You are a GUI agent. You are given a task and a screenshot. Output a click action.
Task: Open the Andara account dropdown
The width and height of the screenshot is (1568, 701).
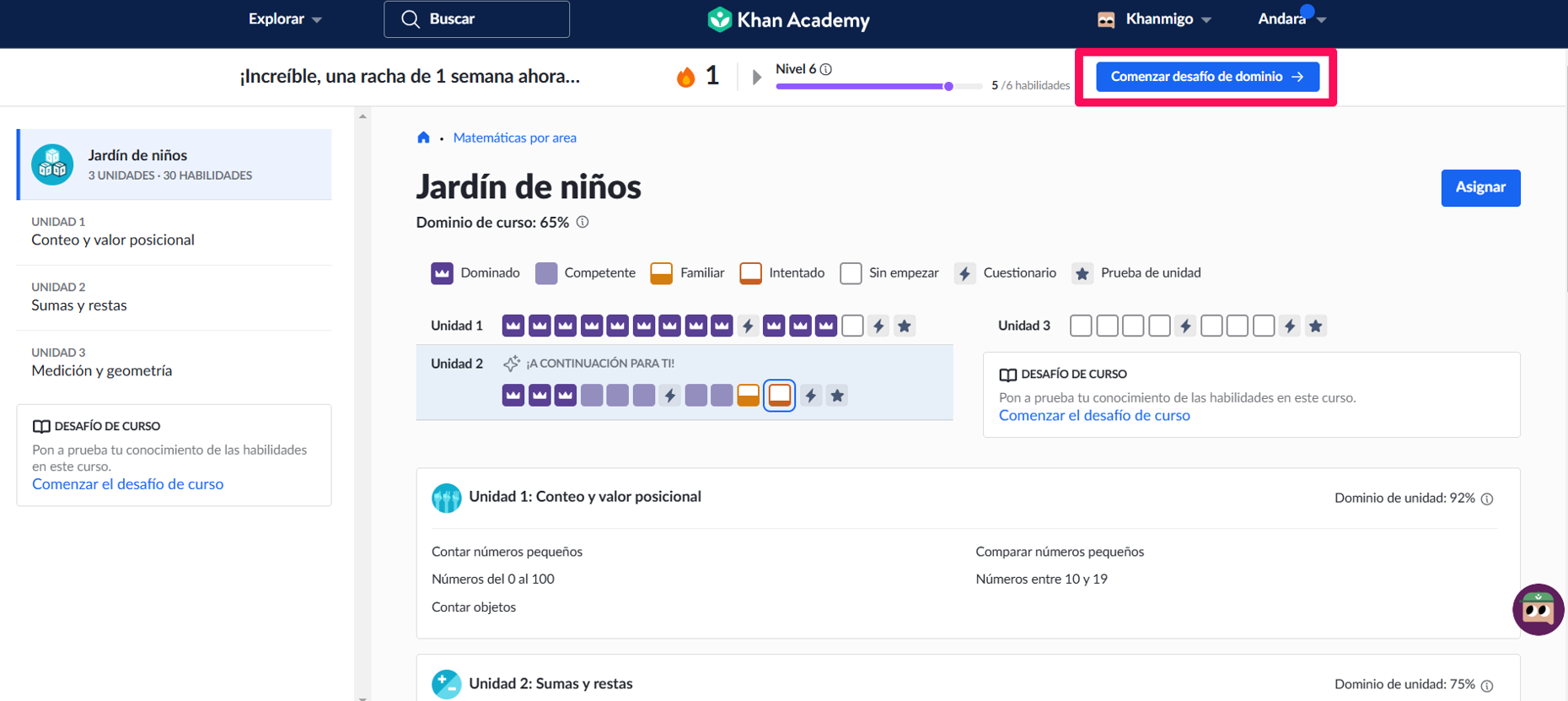point(1291,19)
